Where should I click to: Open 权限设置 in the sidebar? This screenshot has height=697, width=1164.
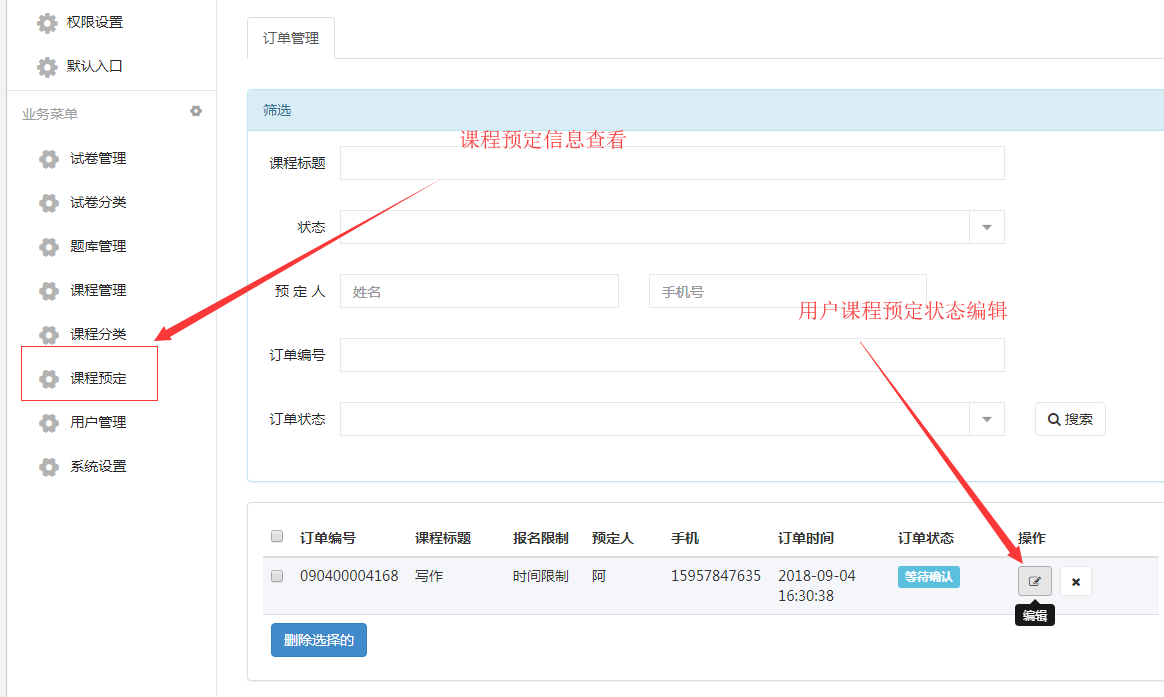tap(95, 22)
